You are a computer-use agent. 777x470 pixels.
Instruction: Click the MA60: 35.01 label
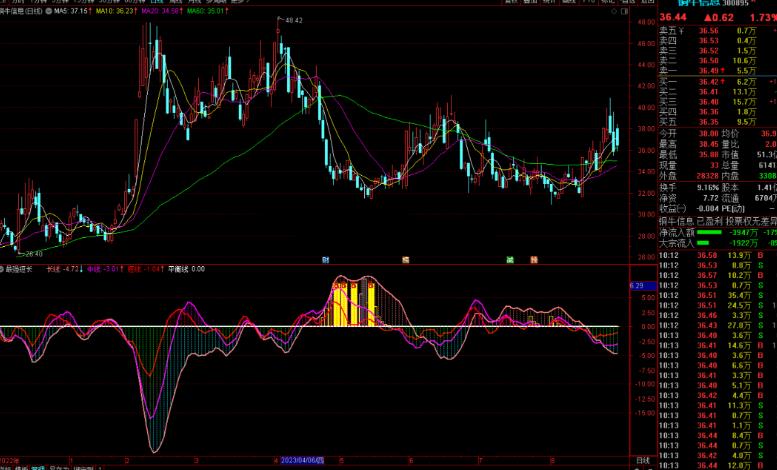[x=207, y=10]
